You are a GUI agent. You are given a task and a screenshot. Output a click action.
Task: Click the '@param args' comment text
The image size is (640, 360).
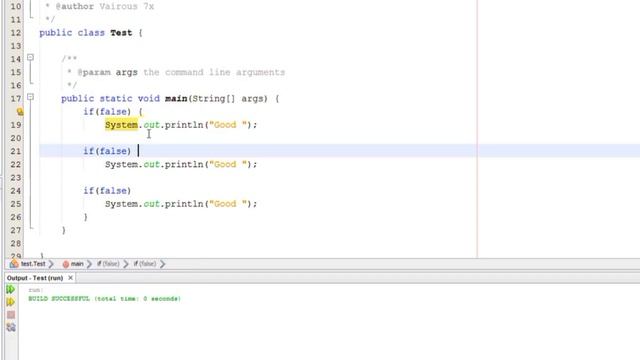pyautogui.click(x=107, y=72)
